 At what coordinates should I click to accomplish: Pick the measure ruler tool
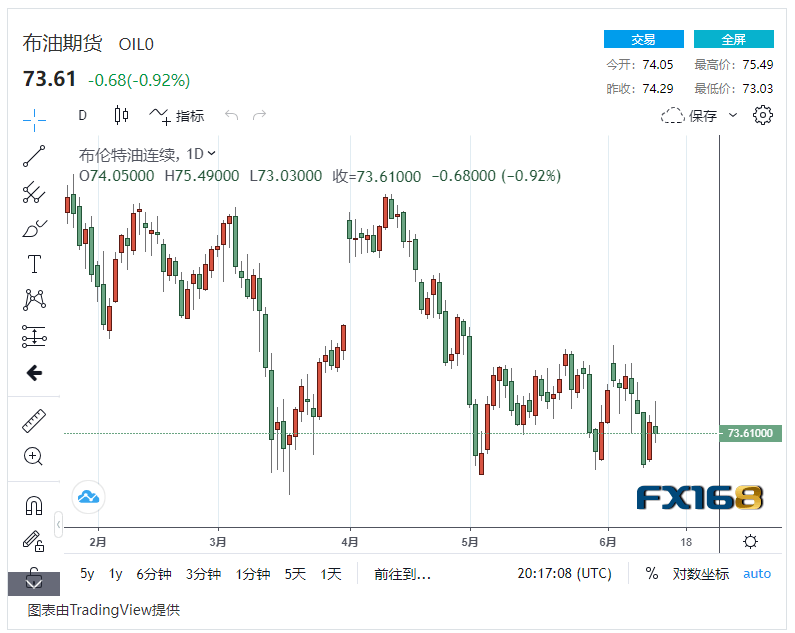[x=34, y=421]
